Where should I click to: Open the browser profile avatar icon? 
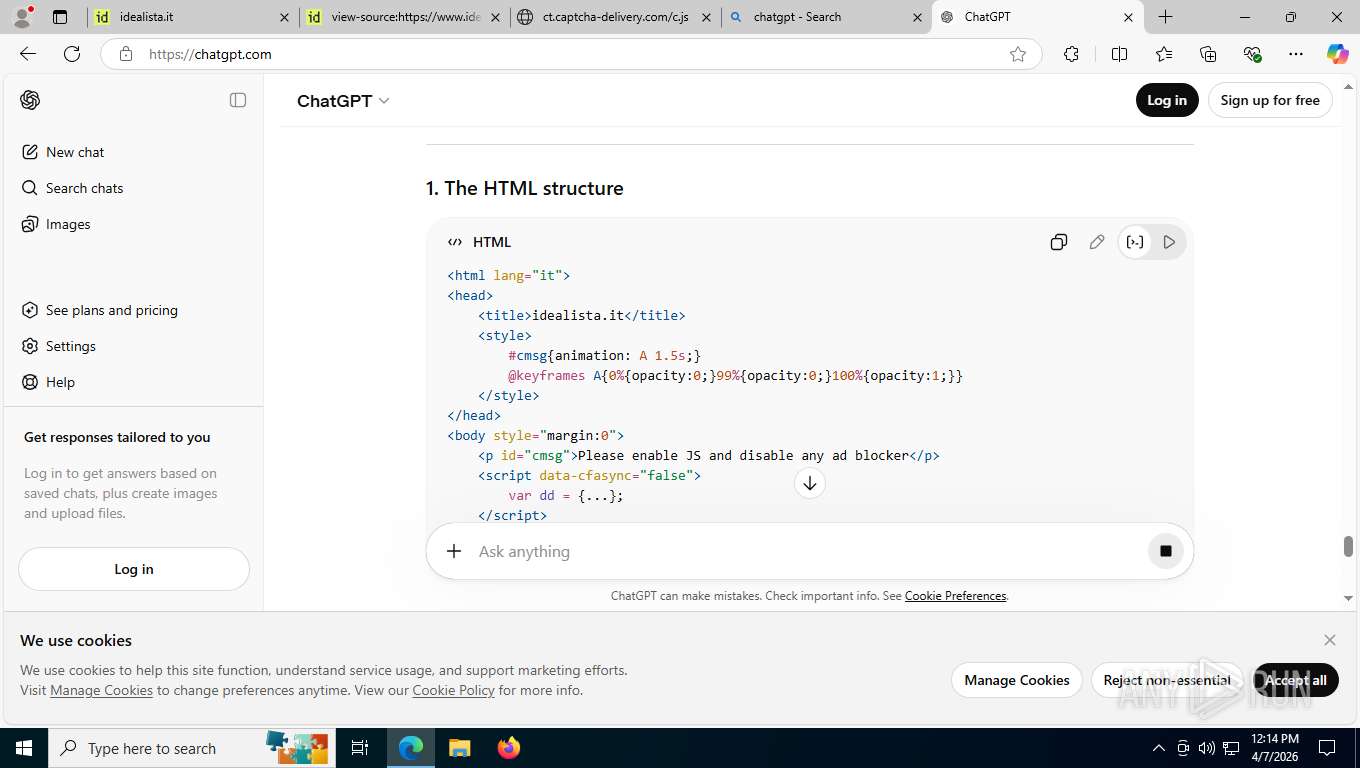pos(22,17)
